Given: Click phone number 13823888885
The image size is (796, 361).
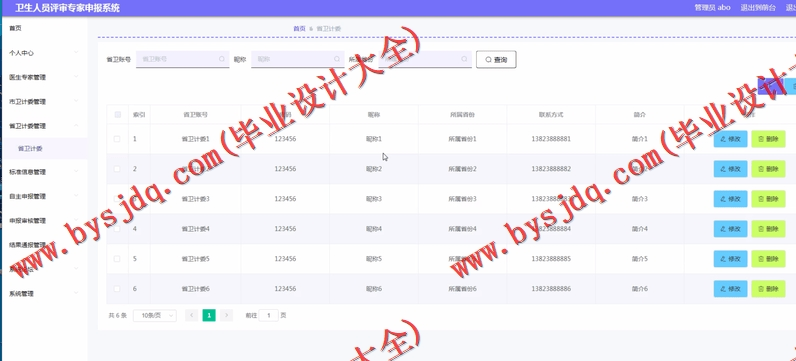Looking at the screenshot, I should click(551, 259).
